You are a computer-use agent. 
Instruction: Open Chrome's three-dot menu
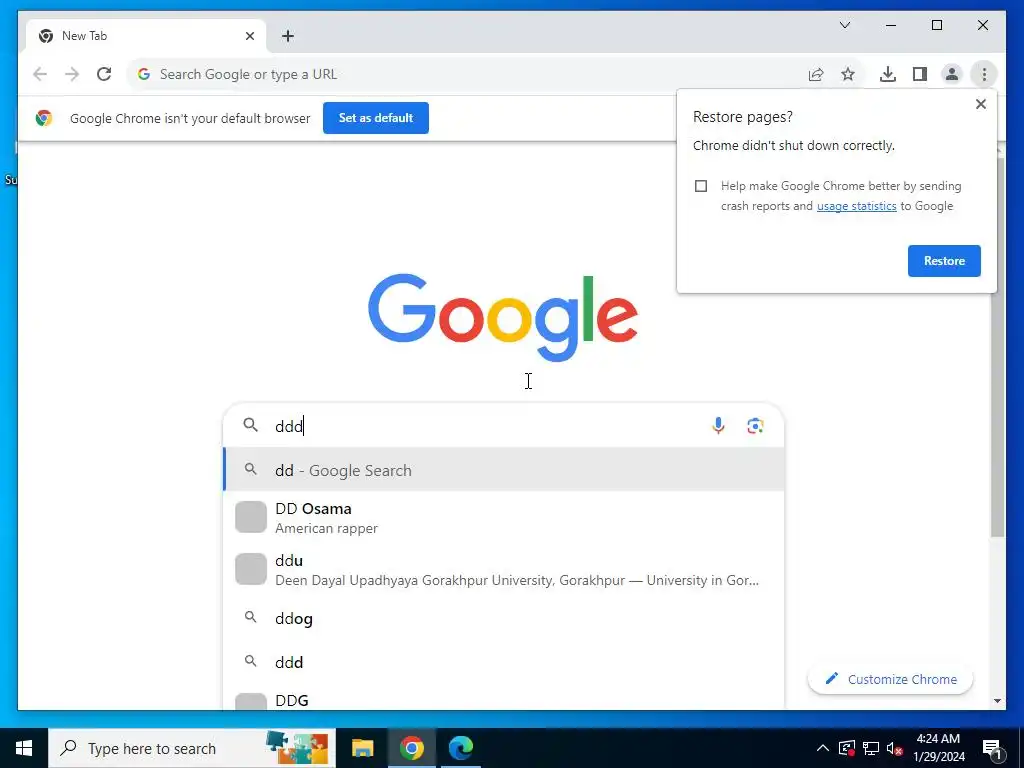(x=984, y=74)
